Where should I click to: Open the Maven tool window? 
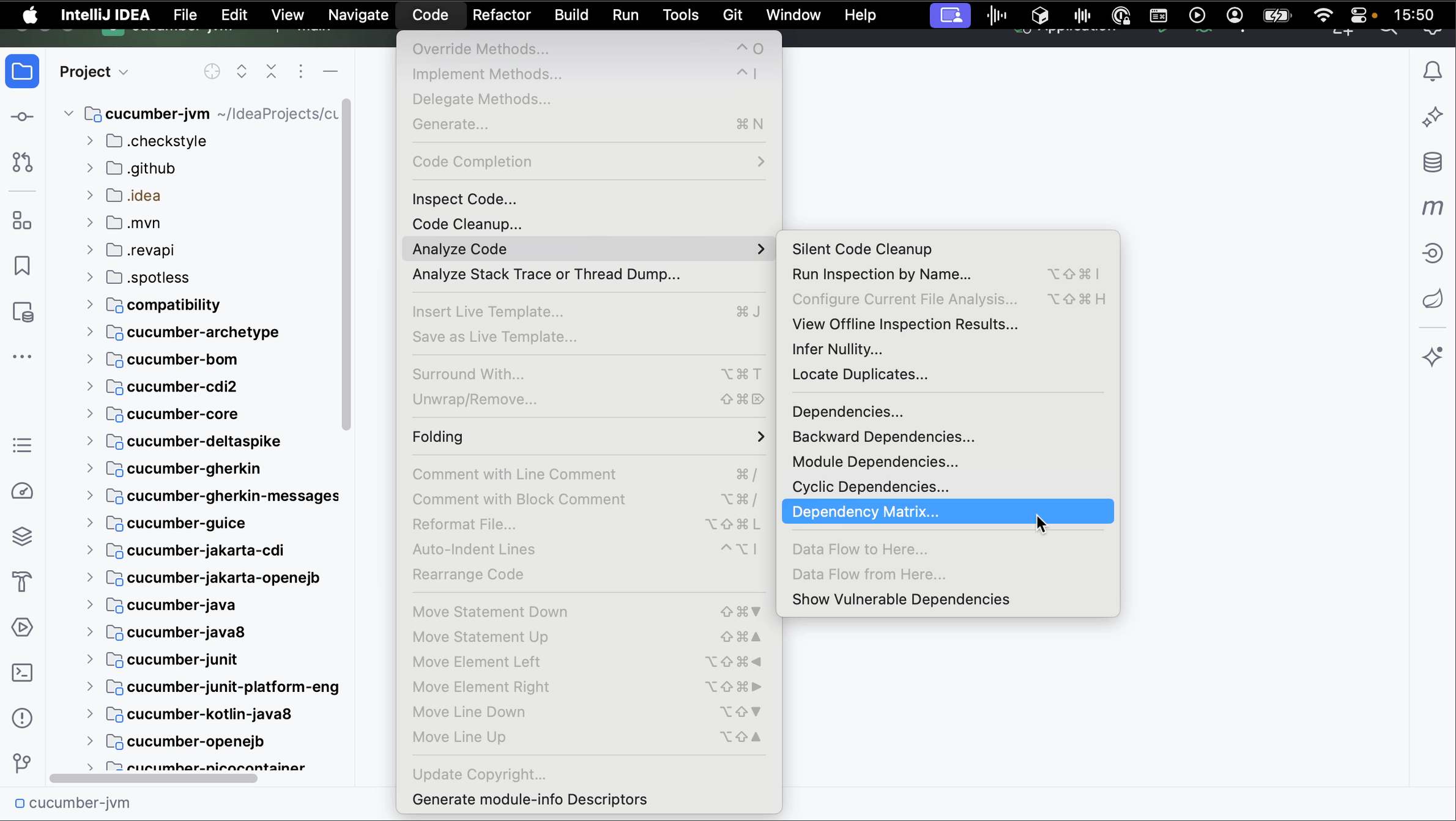pyautogui.click(x=1433, y=207)
